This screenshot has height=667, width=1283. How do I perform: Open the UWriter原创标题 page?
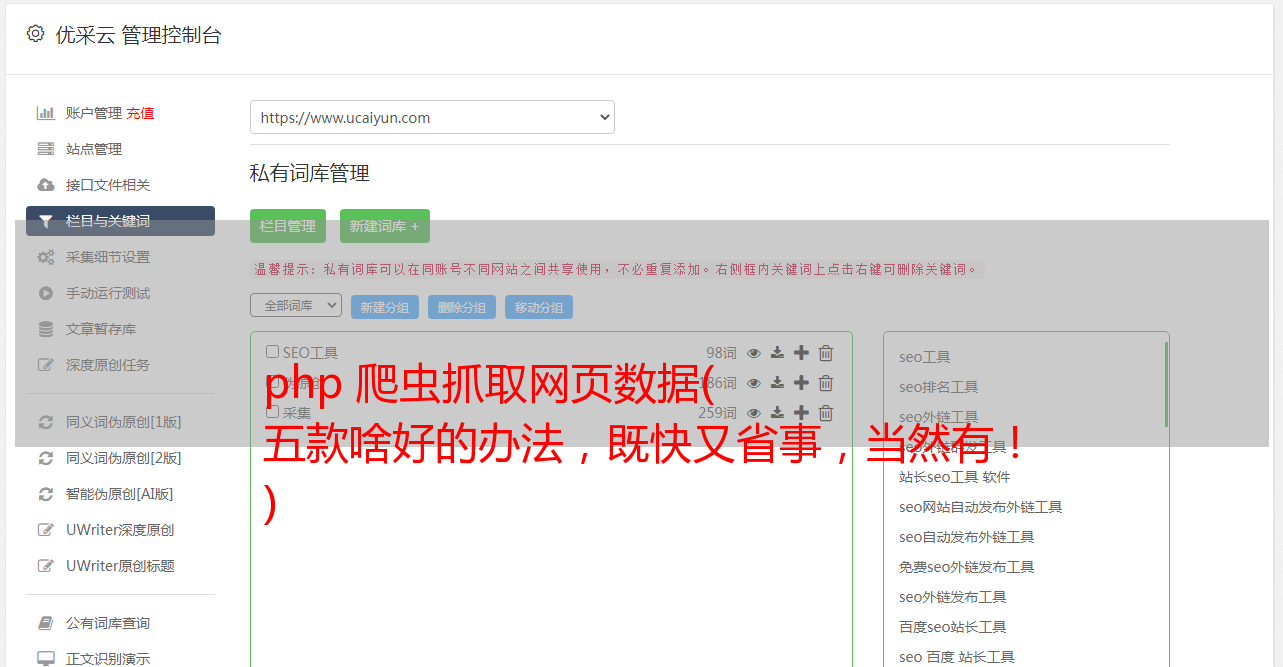pyautogui.click(x=120, y=566)
